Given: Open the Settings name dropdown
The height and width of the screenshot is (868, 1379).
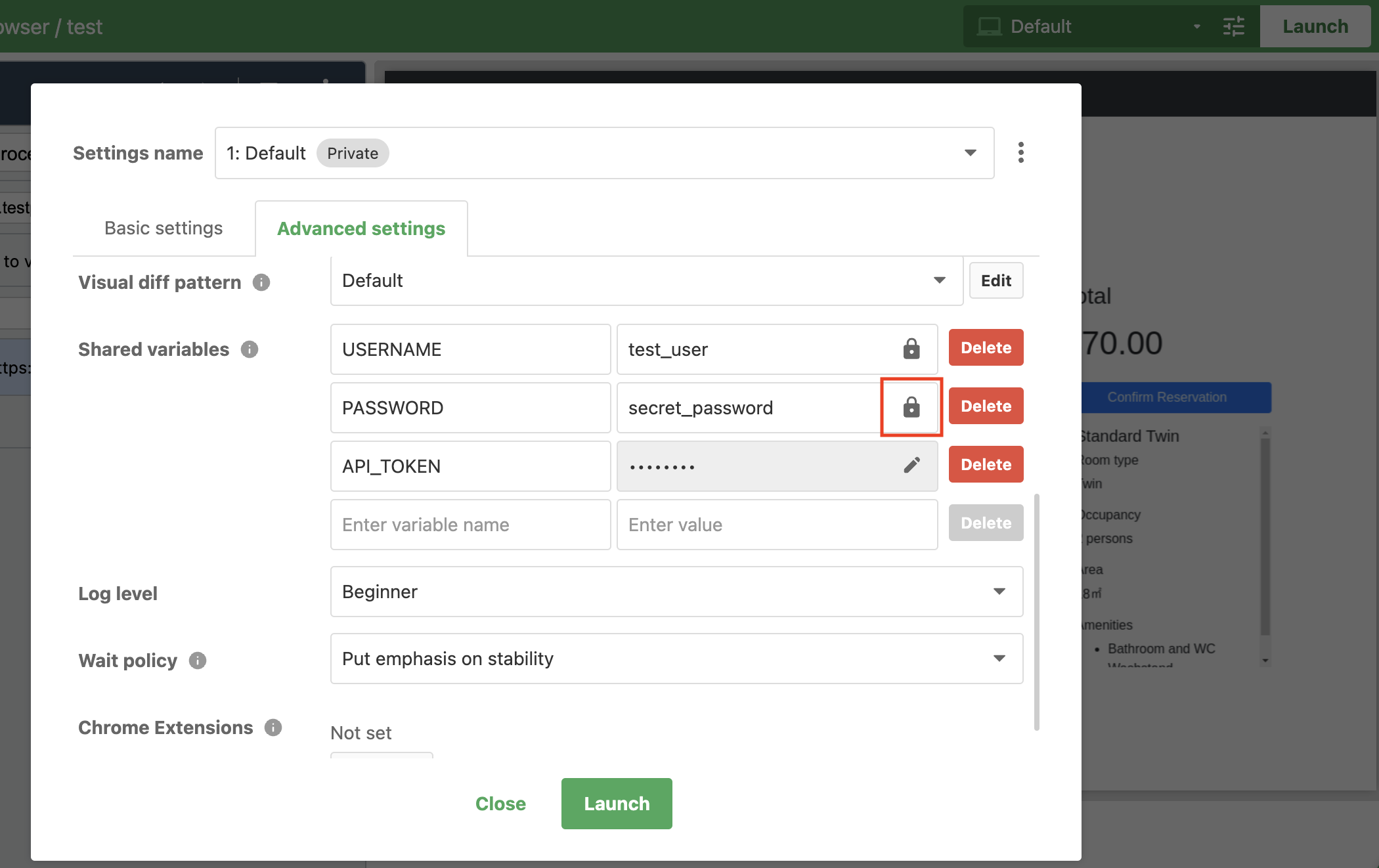Looking at the screenshot, I should [x=971, y=152].
